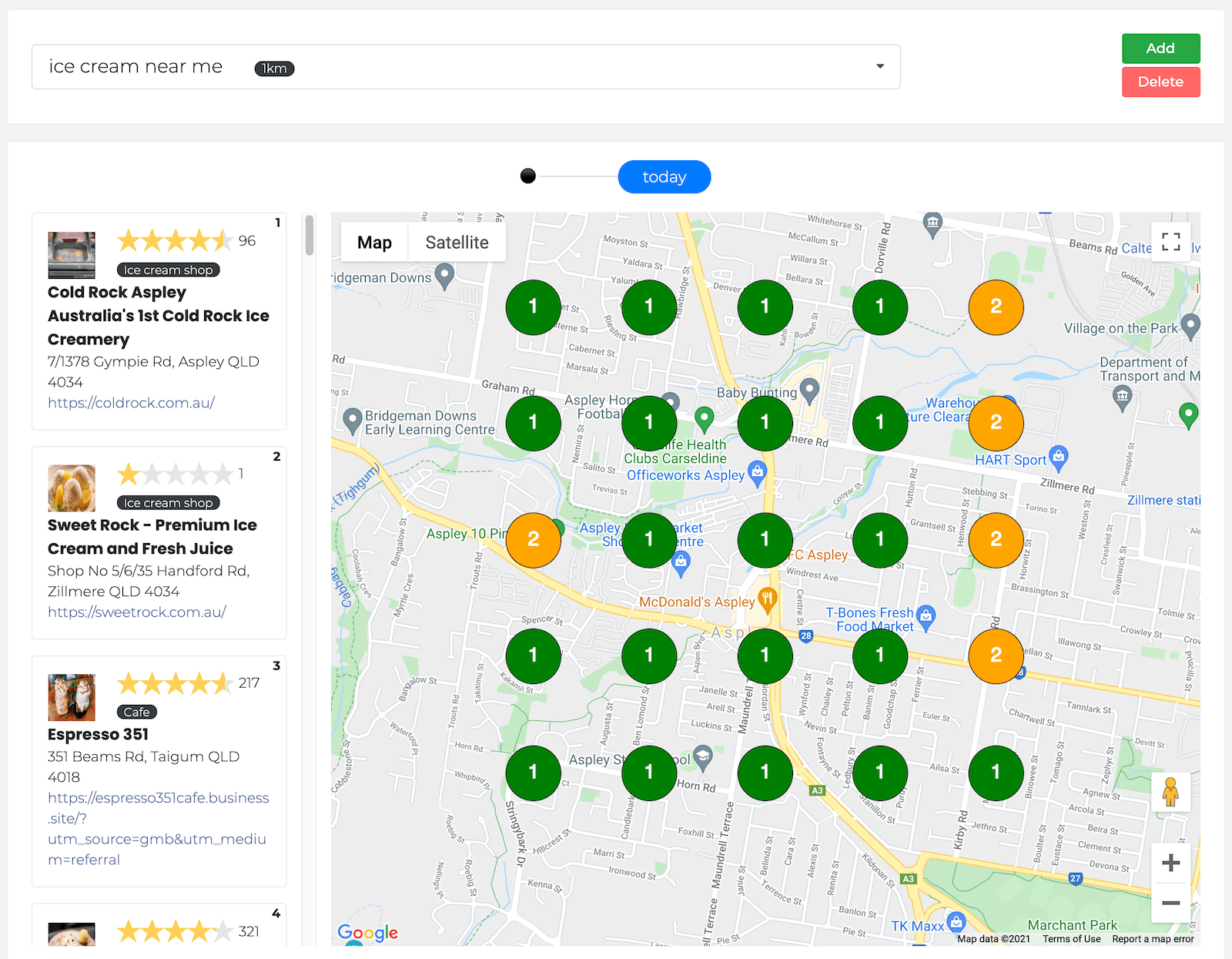Click the Street View pegman icon
1232x959 pixels.
point(1170,792)
